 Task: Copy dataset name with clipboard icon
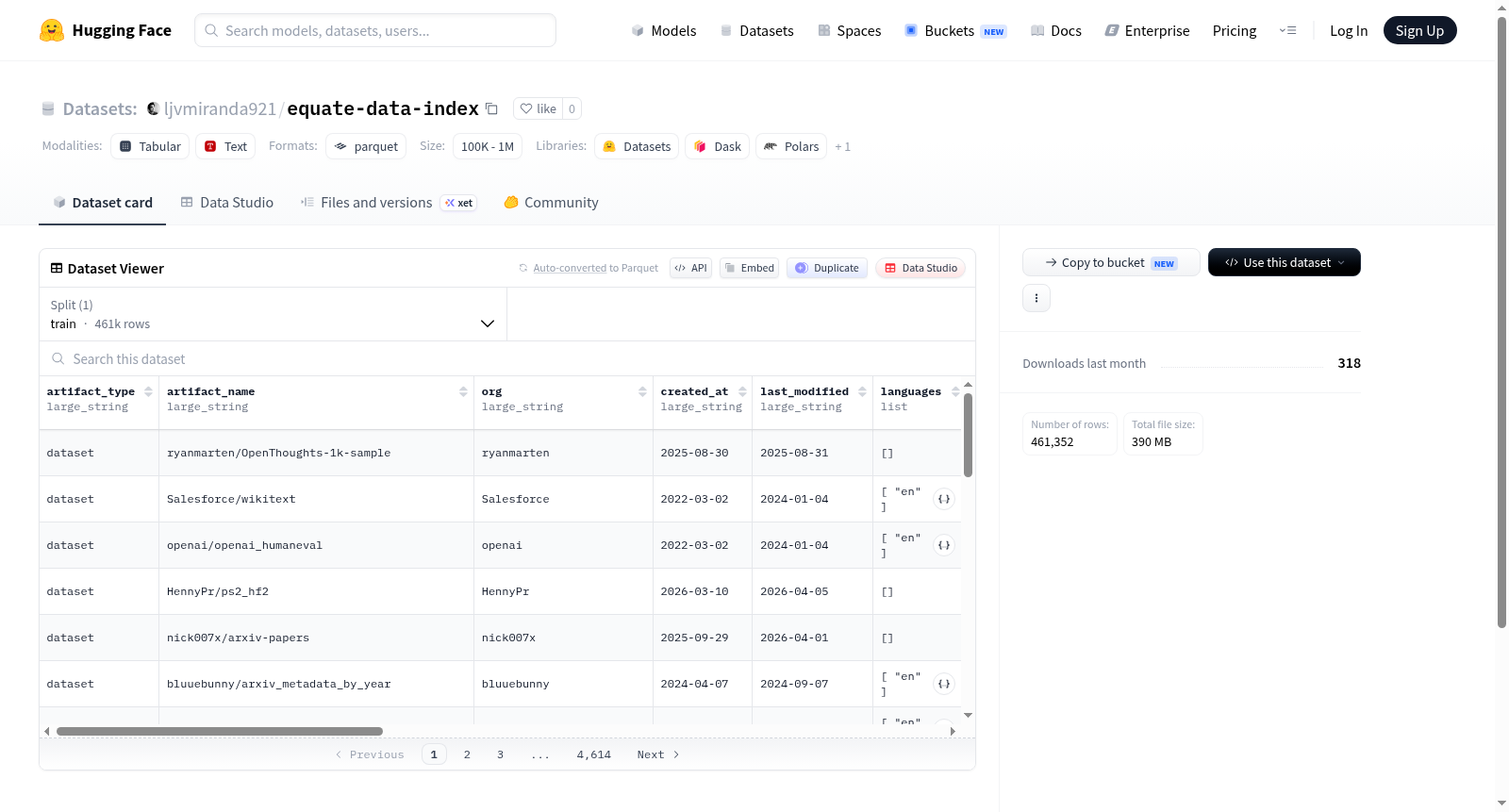491,108
